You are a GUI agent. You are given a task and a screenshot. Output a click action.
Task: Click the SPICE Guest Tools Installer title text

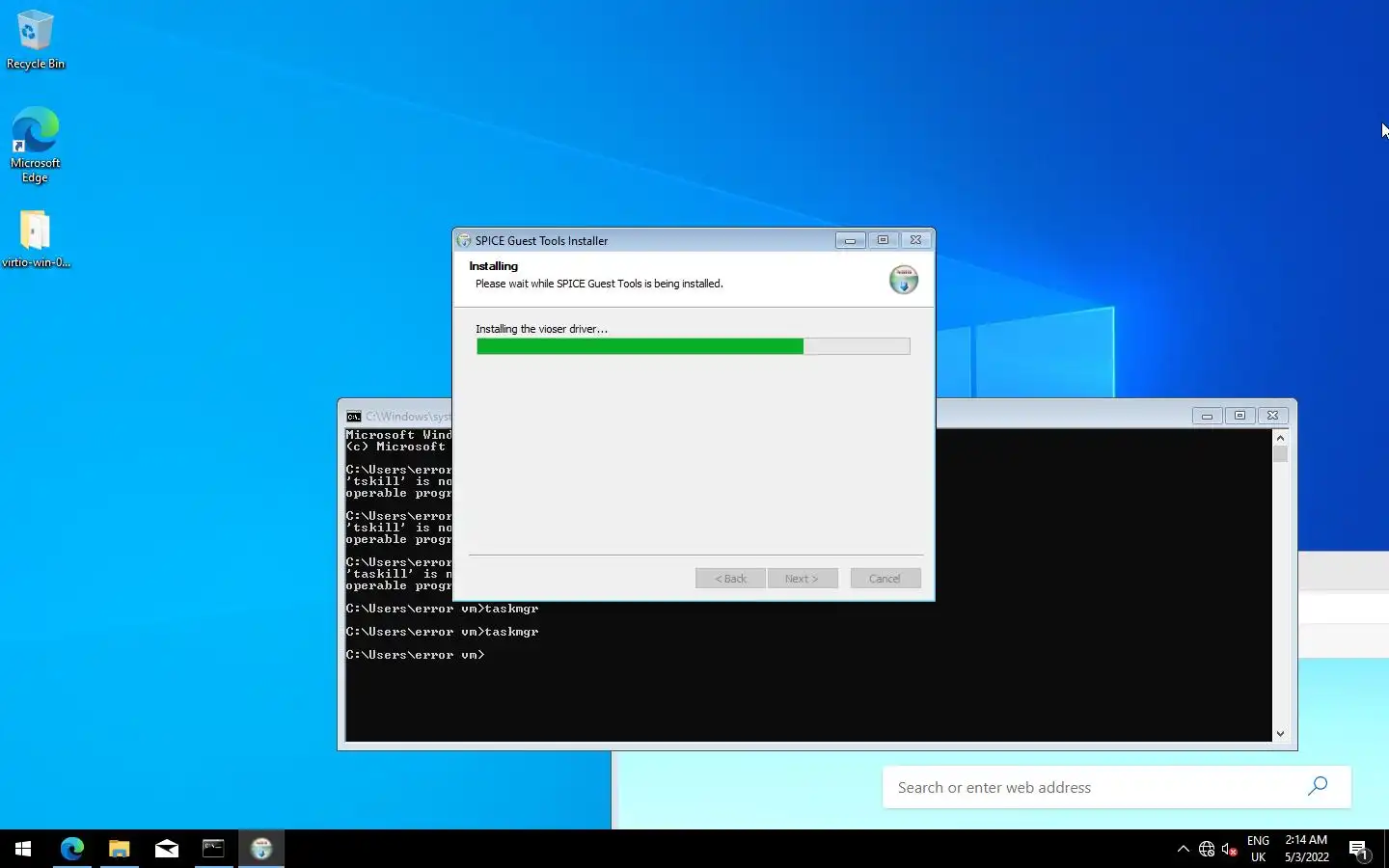coord(541,241)
